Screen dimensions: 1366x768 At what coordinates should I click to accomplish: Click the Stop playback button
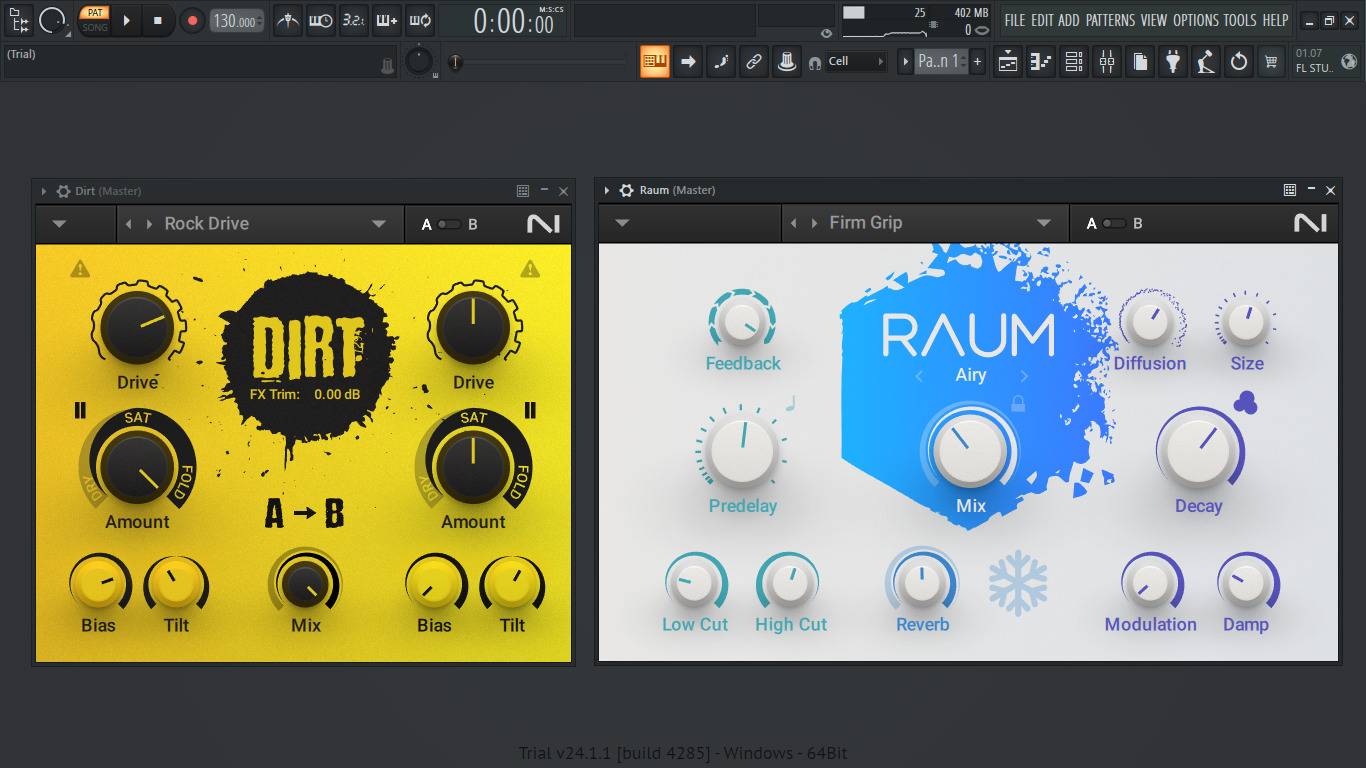tap(157, 20)
